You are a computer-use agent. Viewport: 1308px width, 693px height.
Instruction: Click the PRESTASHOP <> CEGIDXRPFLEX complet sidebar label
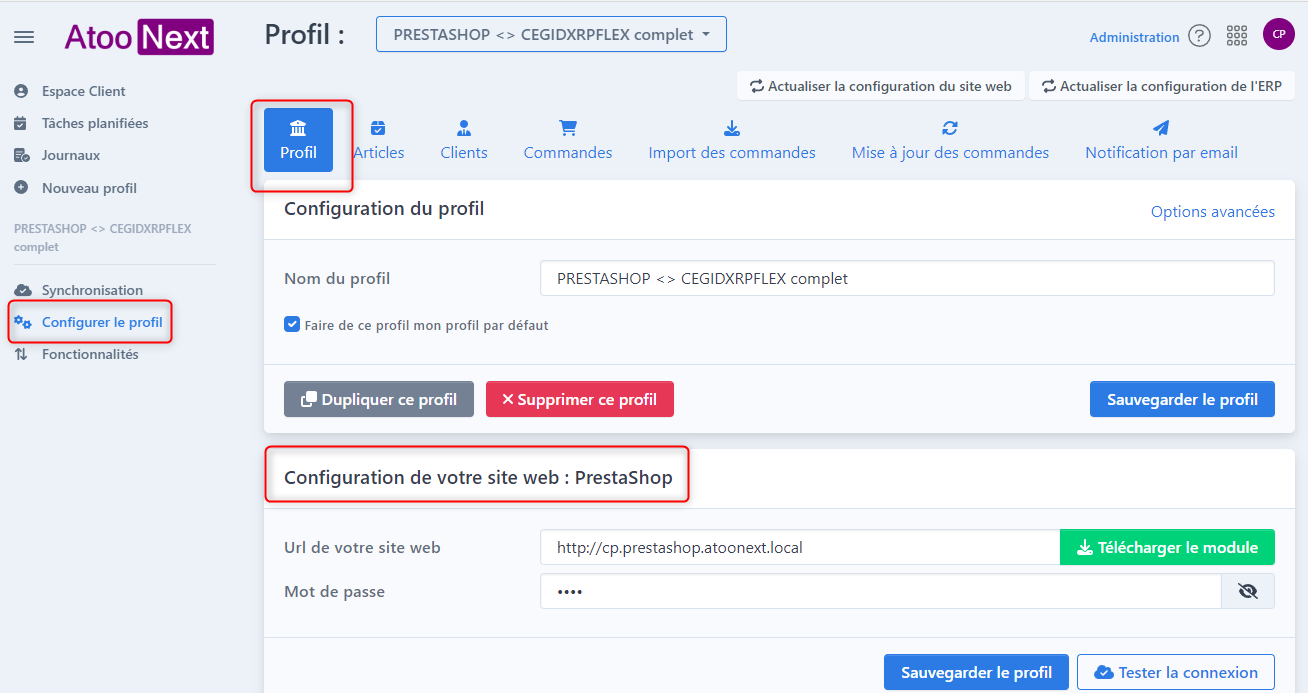pyautogui.click(x=103, y=237)
